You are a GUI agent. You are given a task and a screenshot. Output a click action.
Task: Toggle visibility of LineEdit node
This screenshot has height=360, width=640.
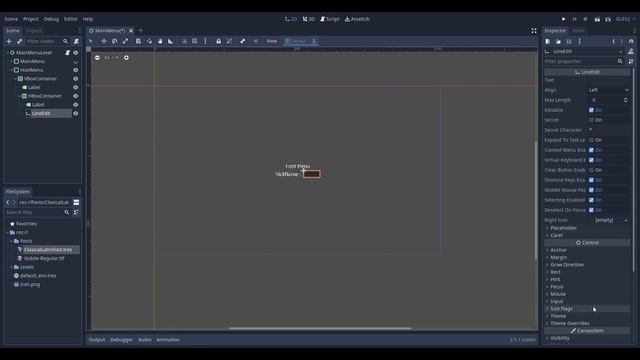76,113
